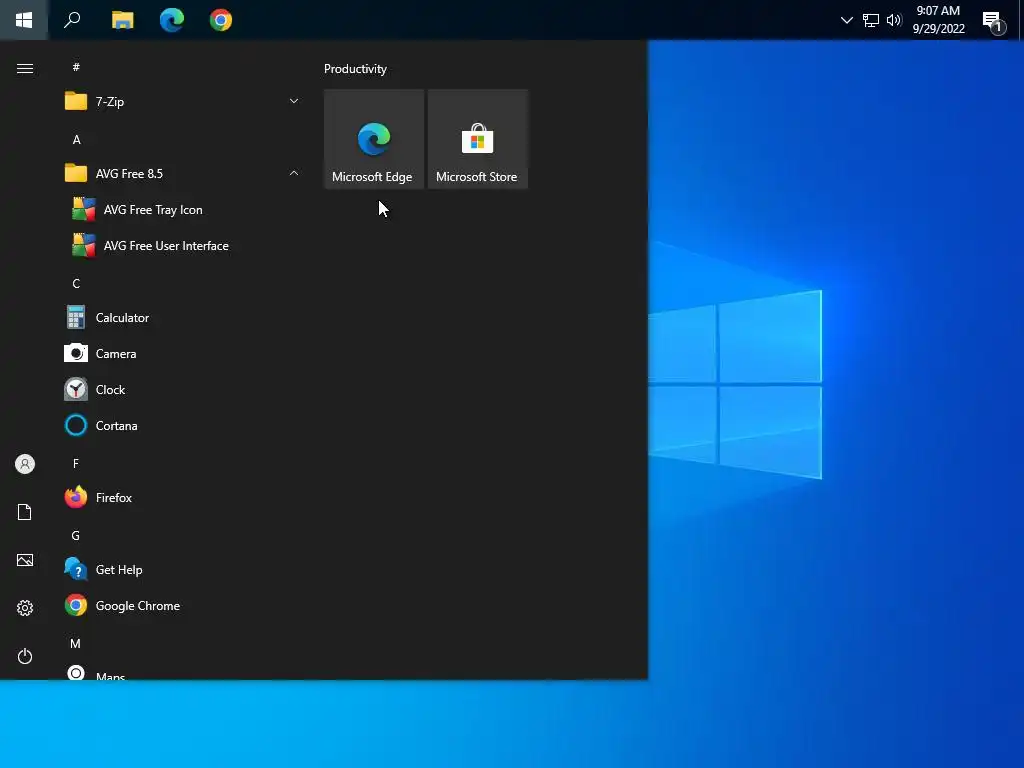Launch Google Chrome from the app list
The height and width of the screenshot is (768, 1024).
point(182,605)
